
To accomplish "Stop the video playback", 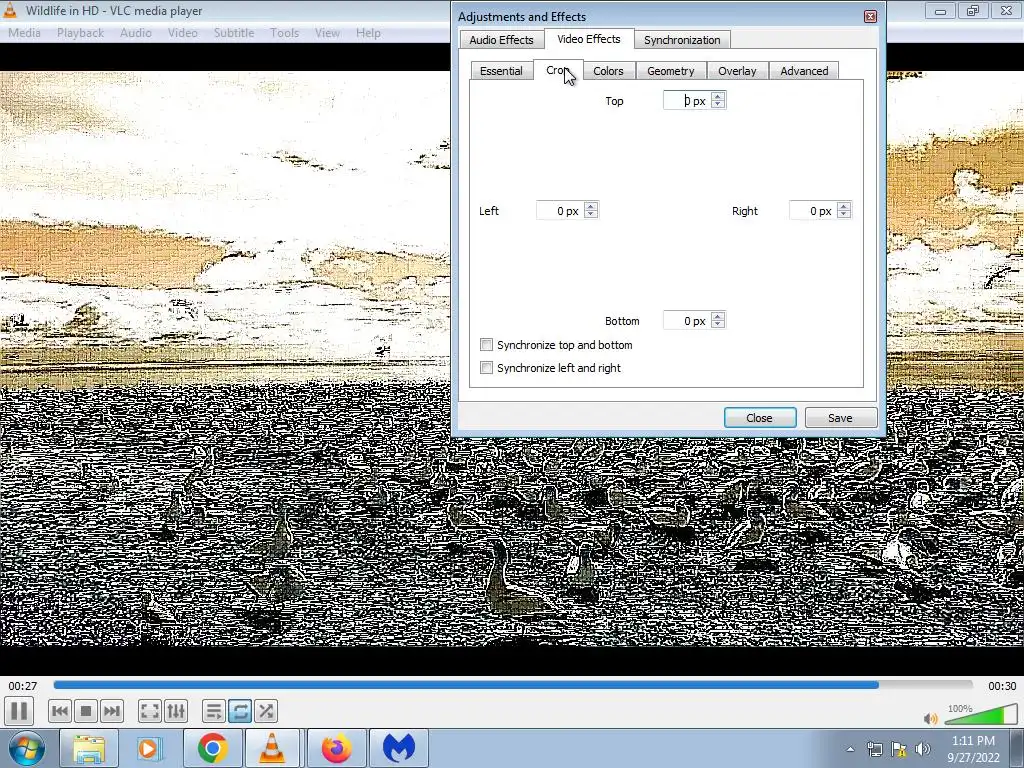I will (x=86, y=711).
